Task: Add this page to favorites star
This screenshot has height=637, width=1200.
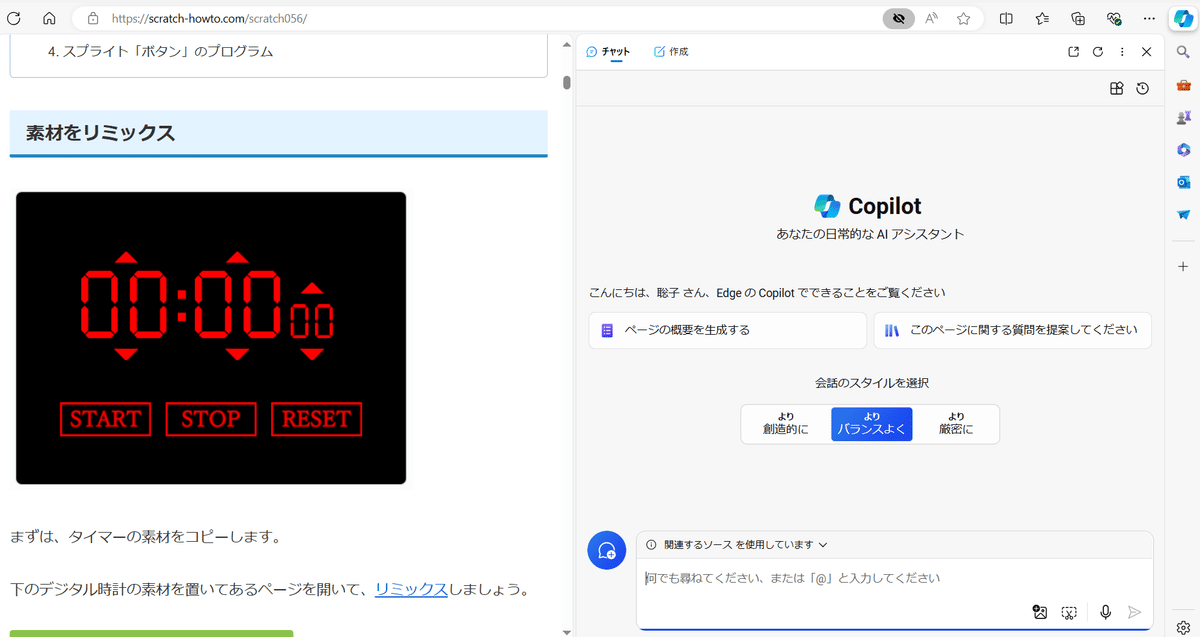Action: (x=963, y=18)
